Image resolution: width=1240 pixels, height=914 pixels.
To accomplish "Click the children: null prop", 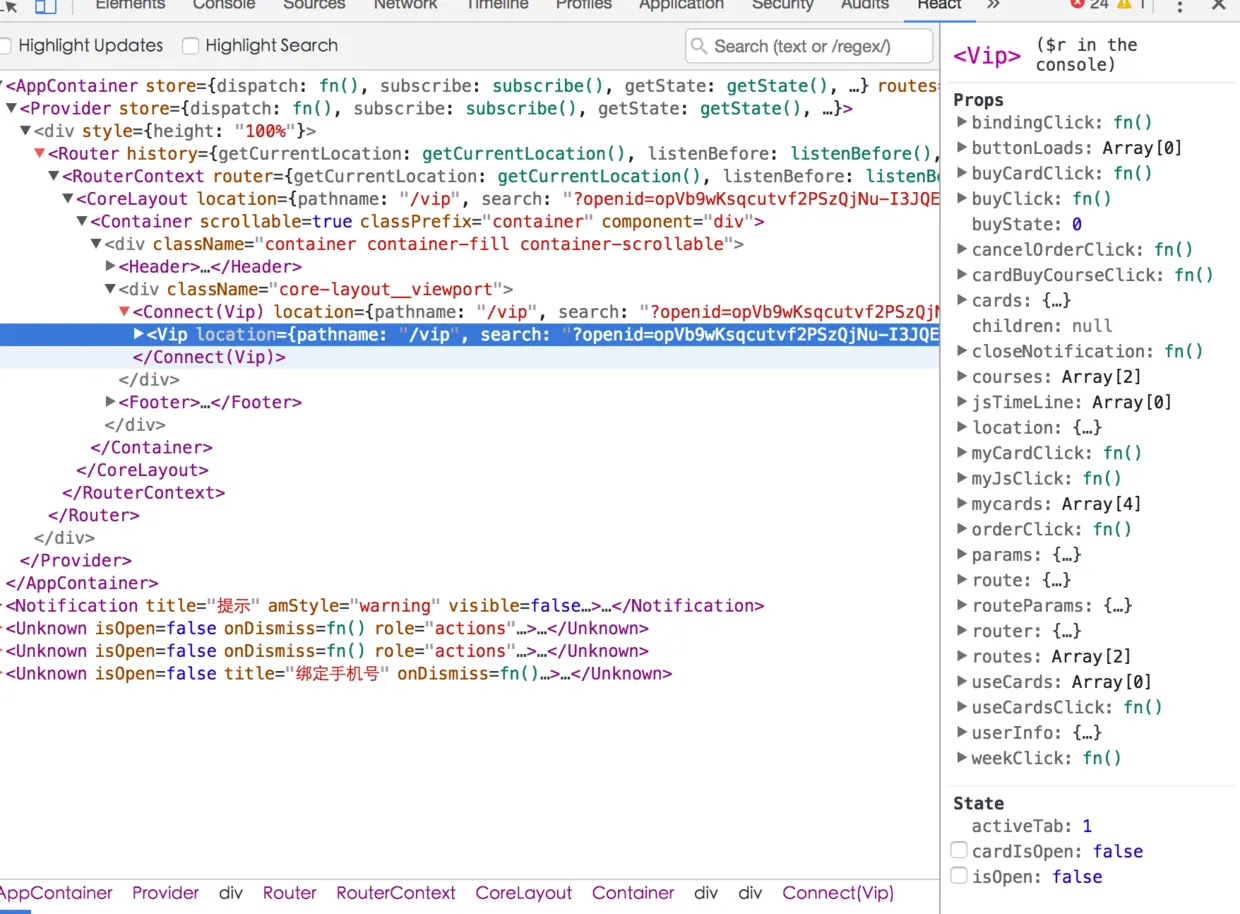I will (x=1042, y=326).
